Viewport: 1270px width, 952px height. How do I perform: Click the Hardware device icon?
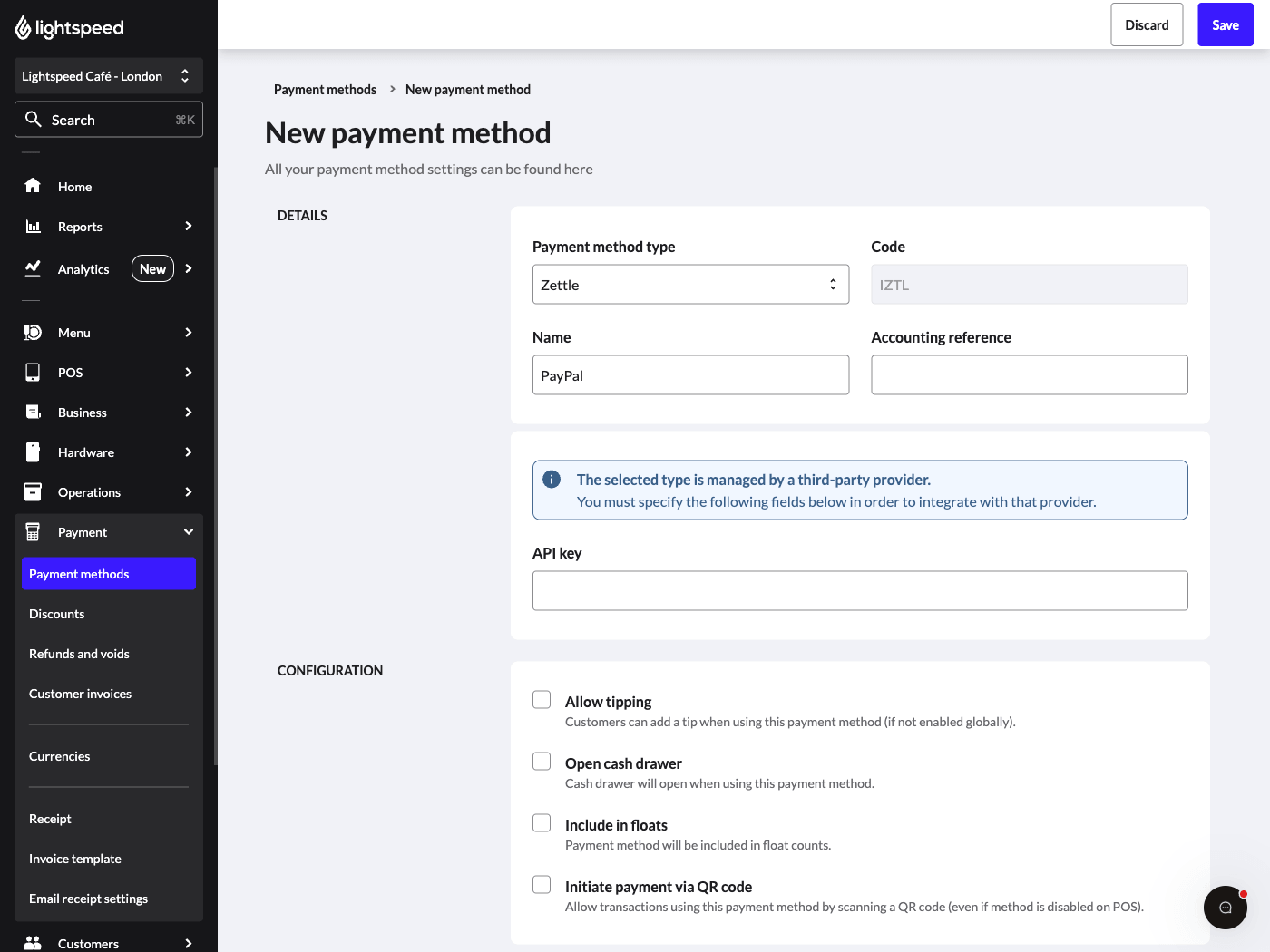click(x=33, y=452)
